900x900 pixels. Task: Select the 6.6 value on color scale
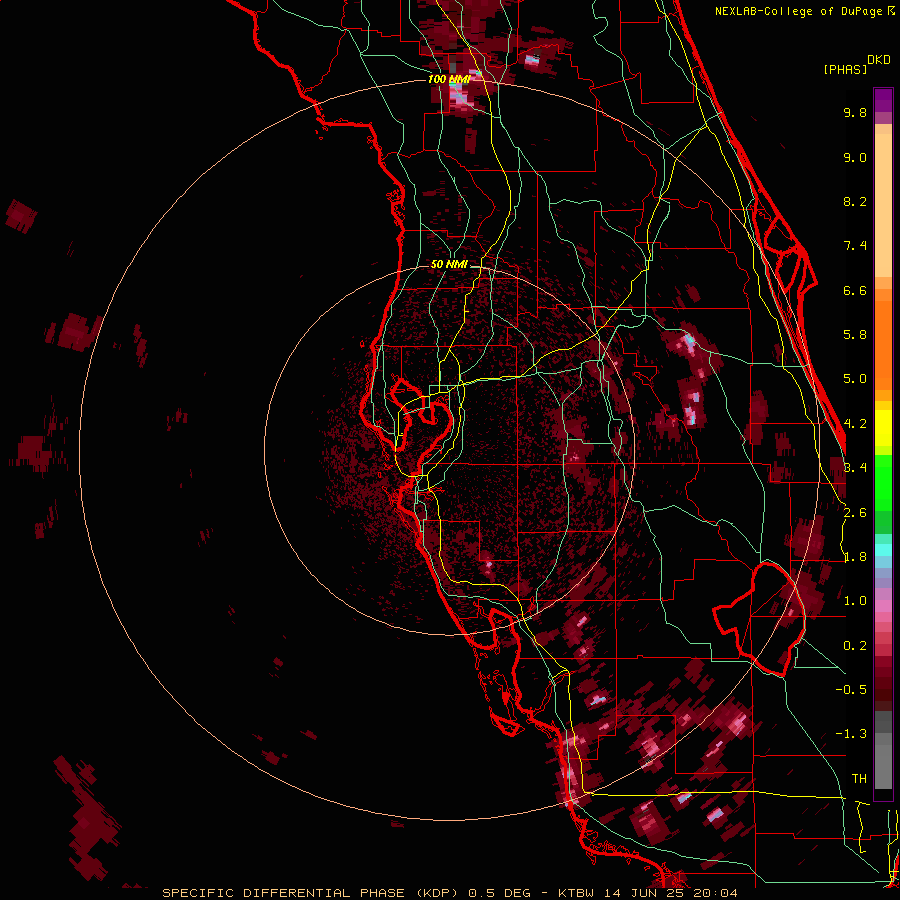click(x=855, y=290)
